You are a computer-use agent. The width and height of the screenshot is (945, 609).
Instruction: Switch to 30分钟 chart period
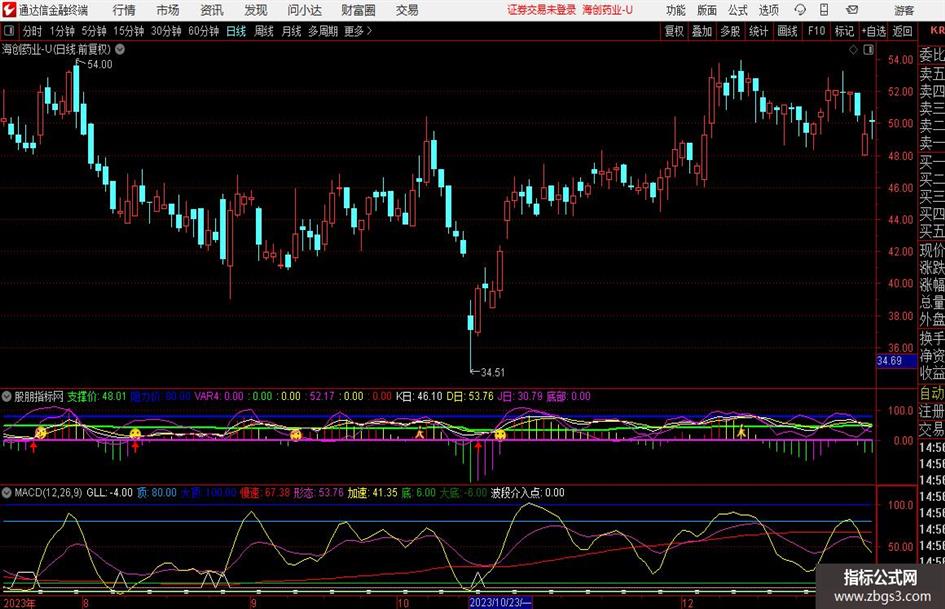click(166, 31)
